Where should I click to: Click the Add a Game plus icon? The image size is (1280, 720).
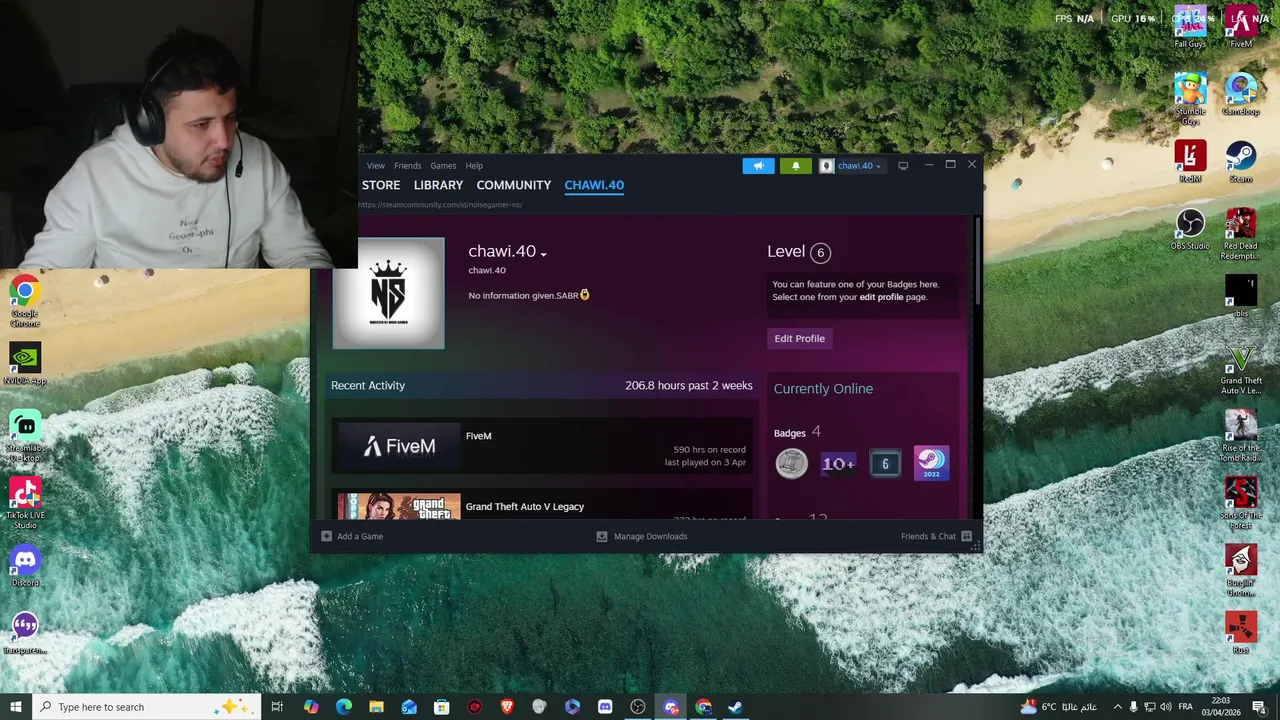coord(326,536)
